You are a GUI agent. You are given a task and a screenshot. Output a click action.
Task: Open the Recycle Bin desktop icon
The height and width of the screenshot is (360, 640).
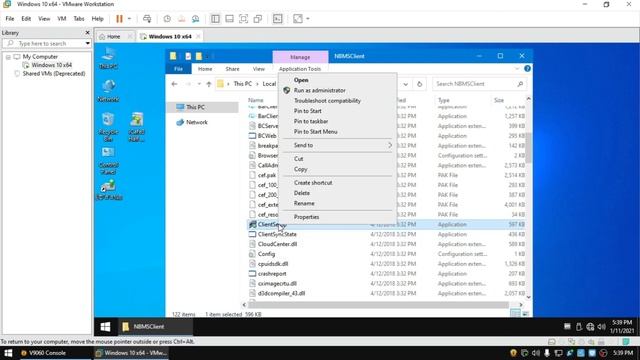[x=109, y=127]
